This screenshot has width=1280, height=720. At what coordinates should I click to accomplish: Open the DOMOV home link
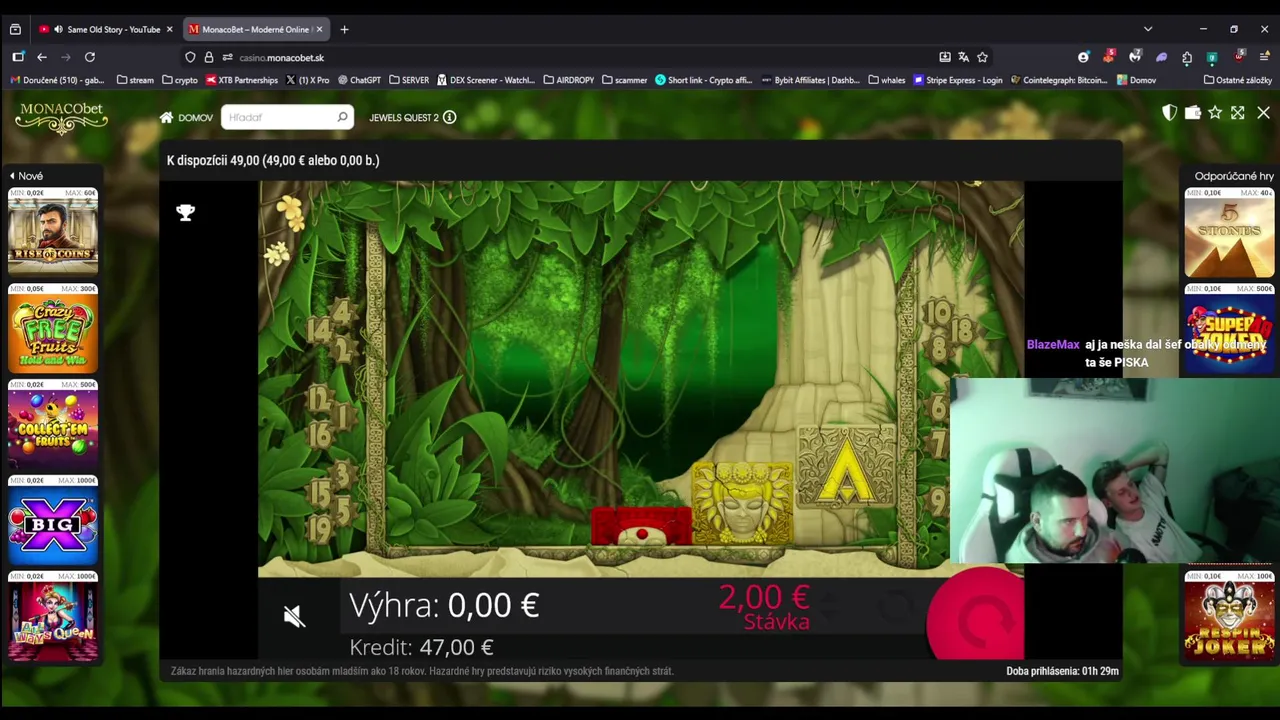[186, 118]
